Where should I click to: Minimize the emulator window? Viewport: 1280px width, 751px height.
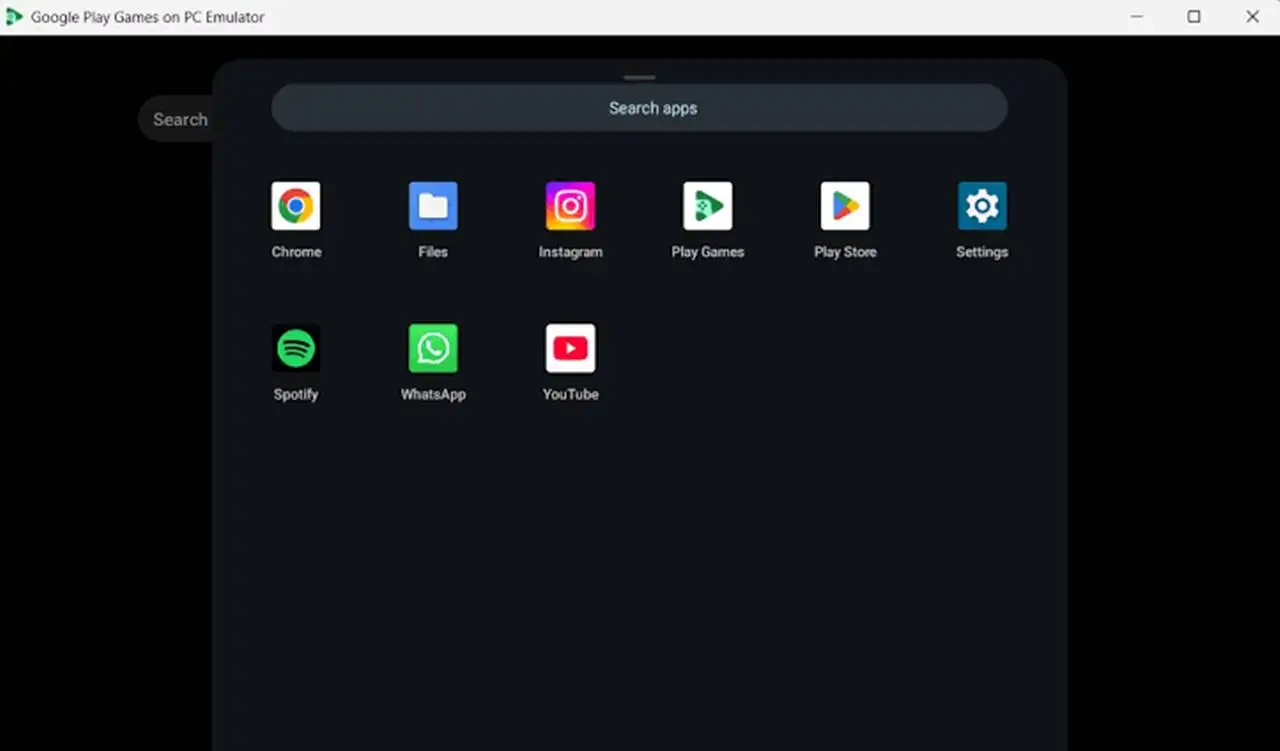click(x=1137, y=17)
